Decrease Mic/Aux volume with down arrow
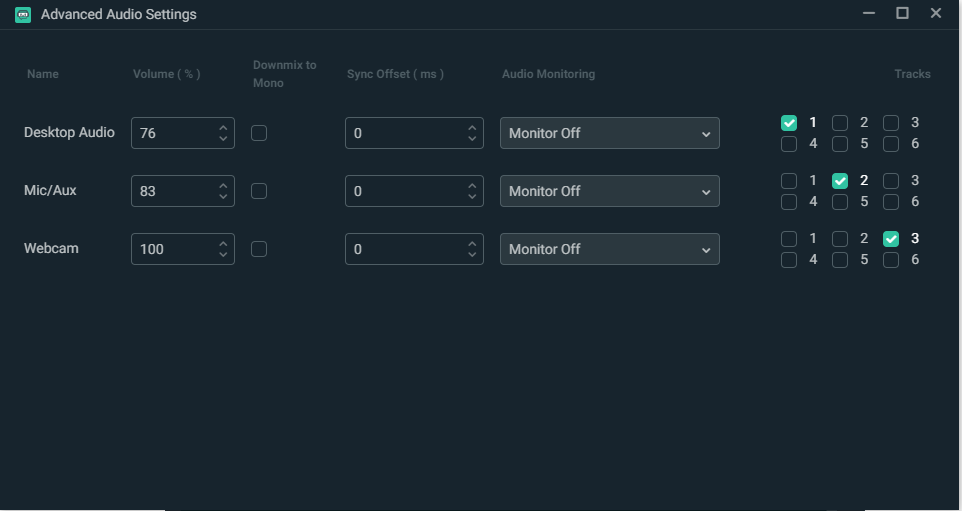The height and width of the screenshot is (511, 962). click(223, 197)
